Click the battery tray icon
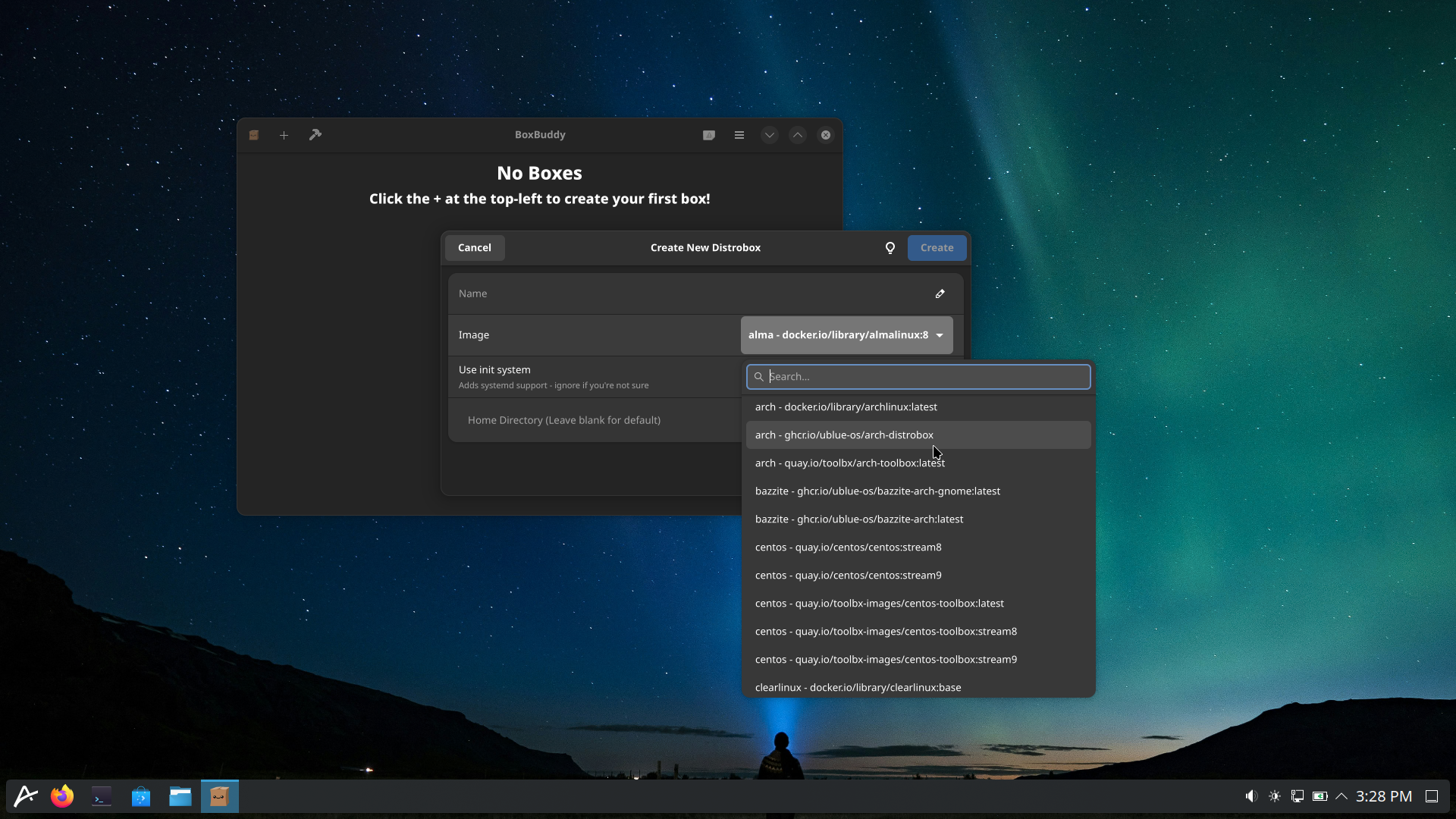 click(x=1320, y=796)
